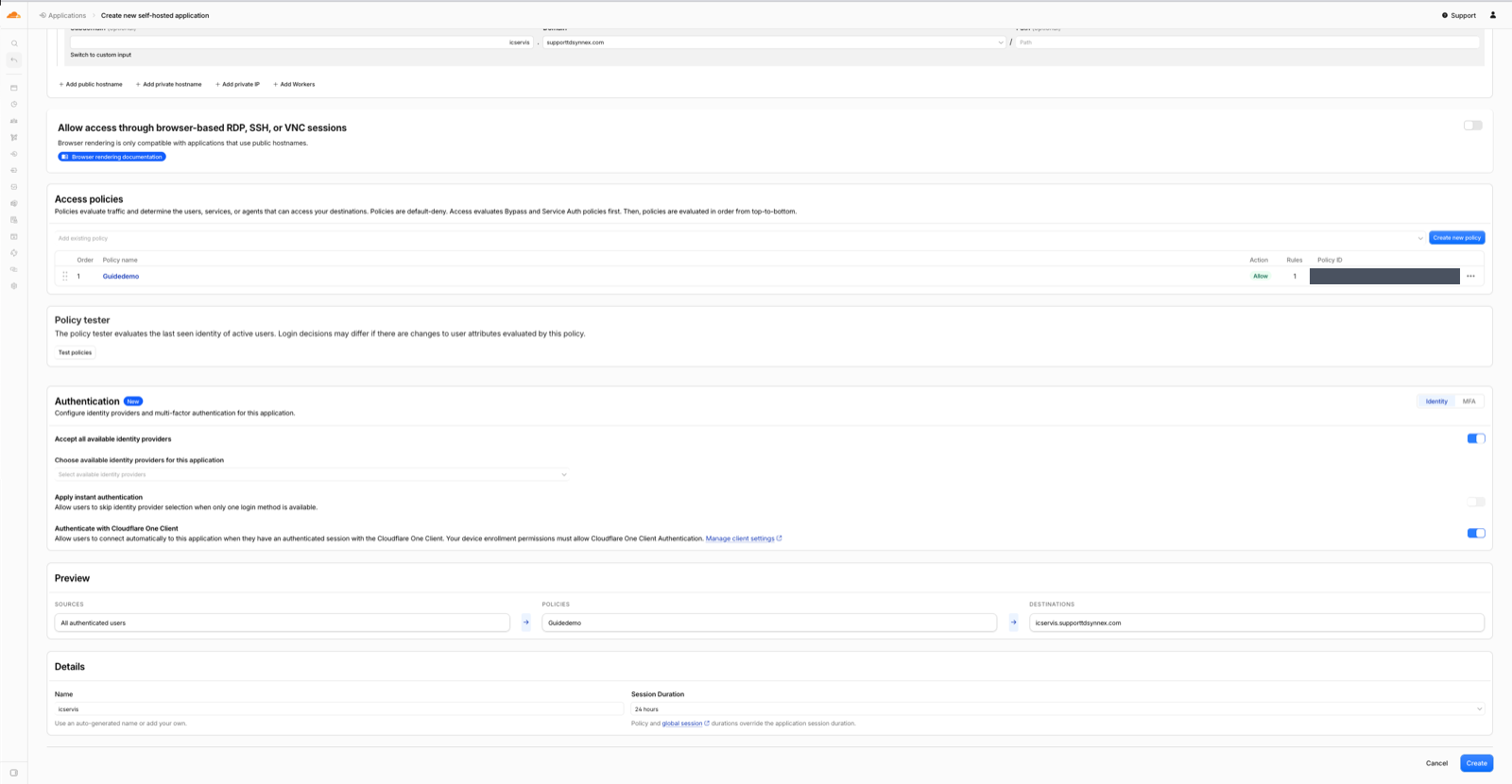Focus the application Name field
This screenshot has width=1512, height=784.
click(339, 709)
